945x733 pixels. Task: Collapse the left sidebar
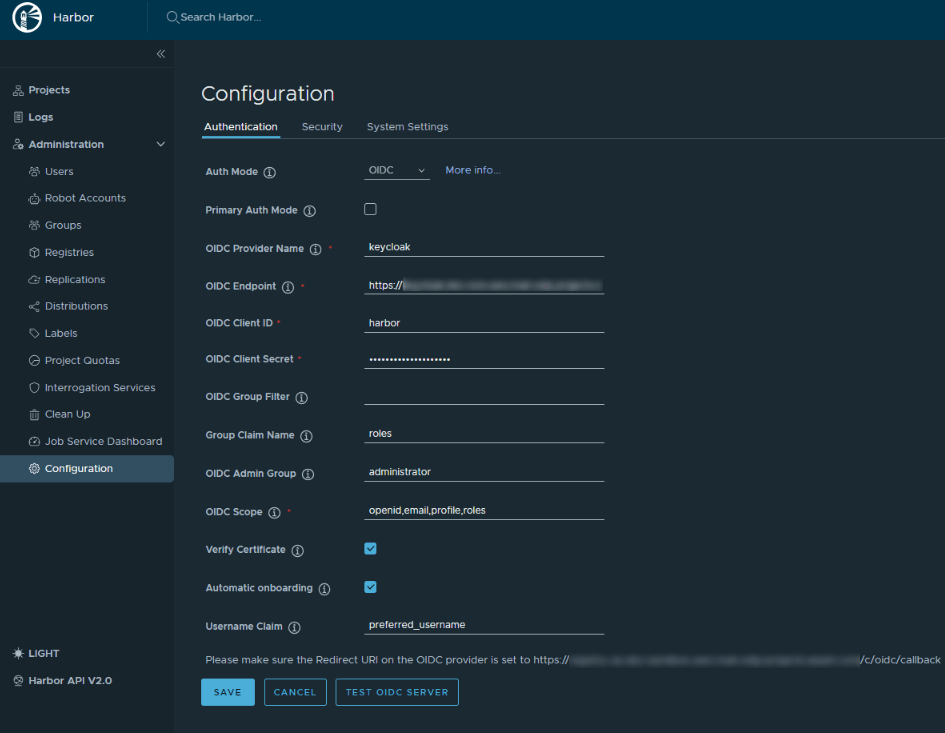[x=160, y=54]
